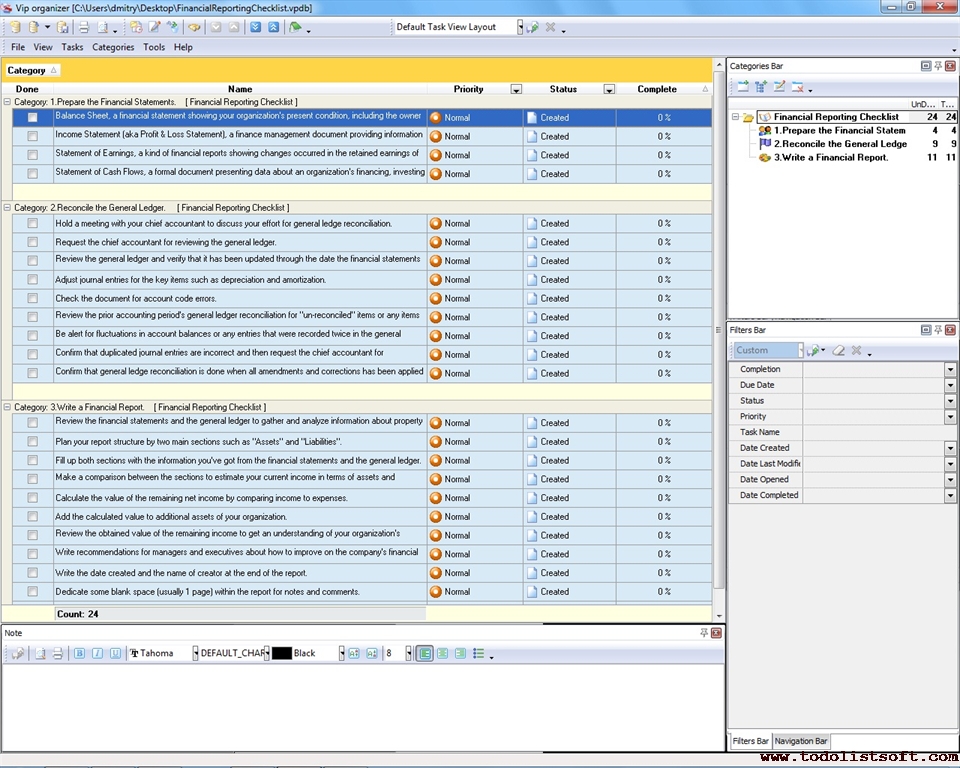Click the Italic button in the Note toolbar
This screenshot has height=768, width=960.
97,653
